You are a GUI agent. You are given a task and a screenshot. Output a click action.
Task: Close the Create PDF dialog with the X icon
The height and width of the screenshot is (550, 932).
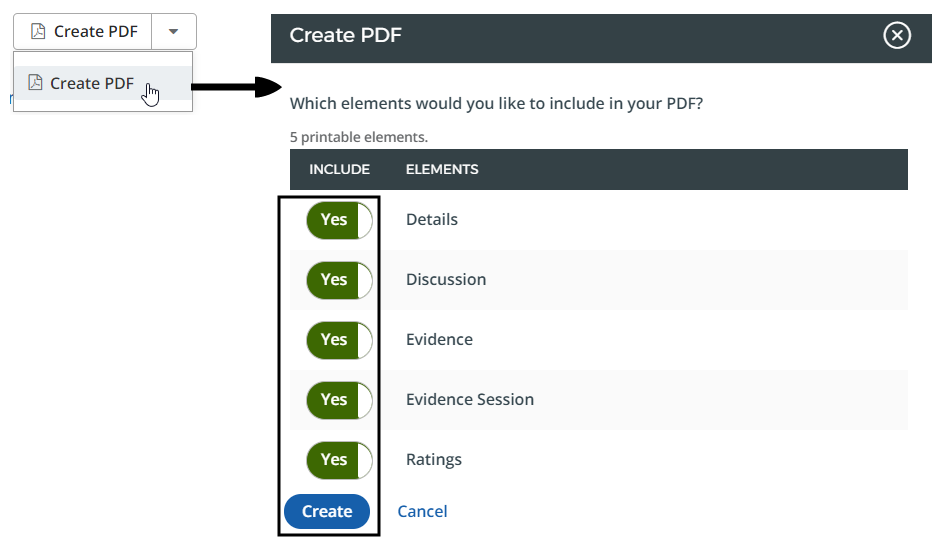(x=897, y=36)
